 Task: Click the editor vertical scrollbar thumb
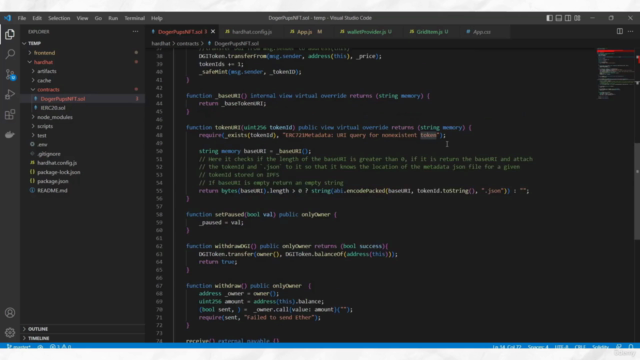637,191
